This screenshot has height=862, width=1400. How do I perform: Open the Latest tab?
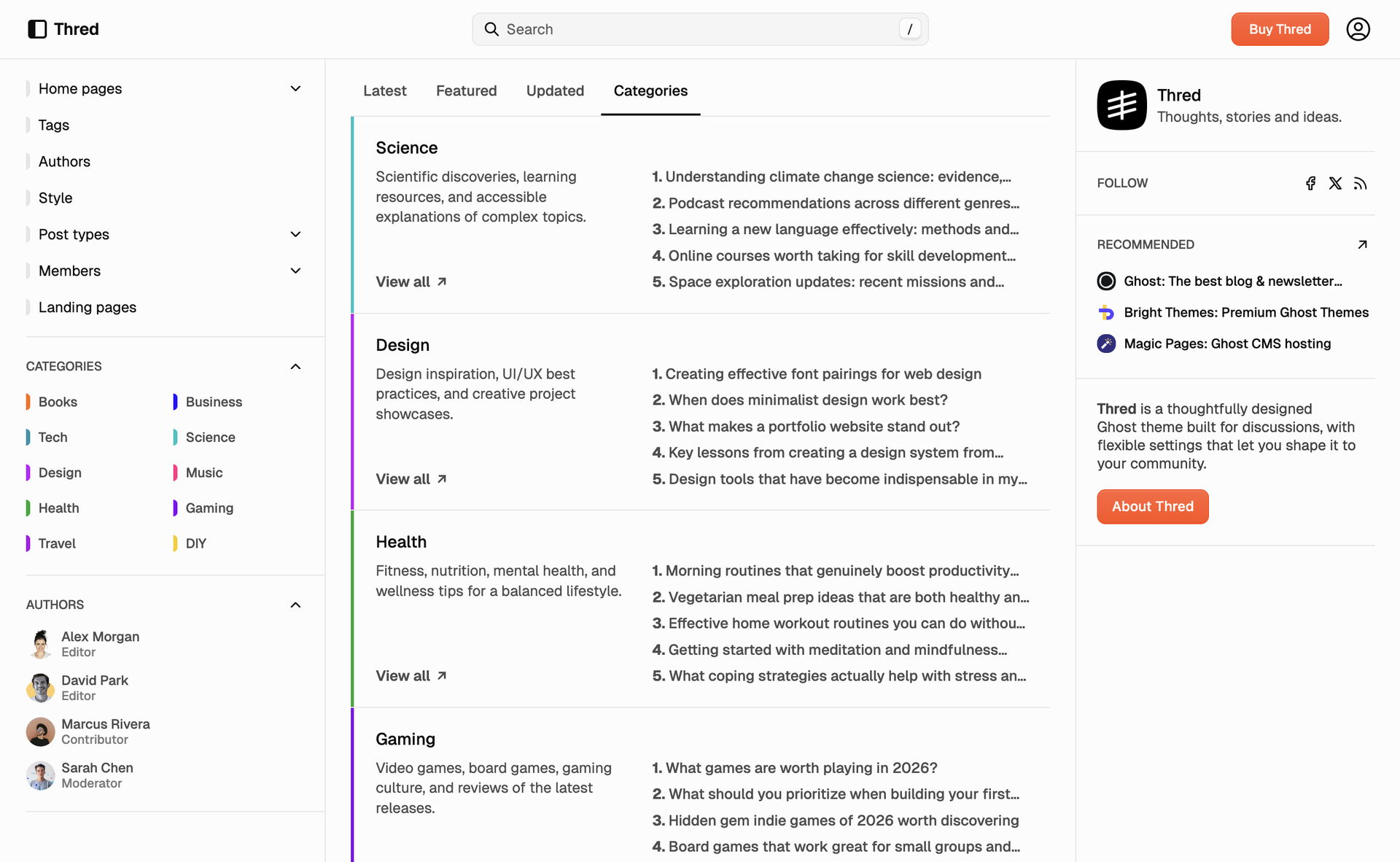[385, 90]
